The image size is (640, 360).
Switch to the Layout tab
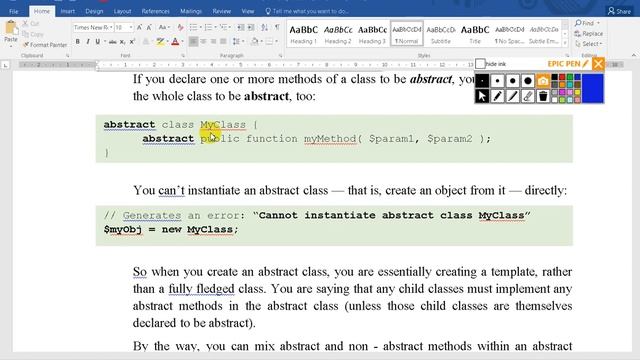pyautogui.click(x=122, y=11)
